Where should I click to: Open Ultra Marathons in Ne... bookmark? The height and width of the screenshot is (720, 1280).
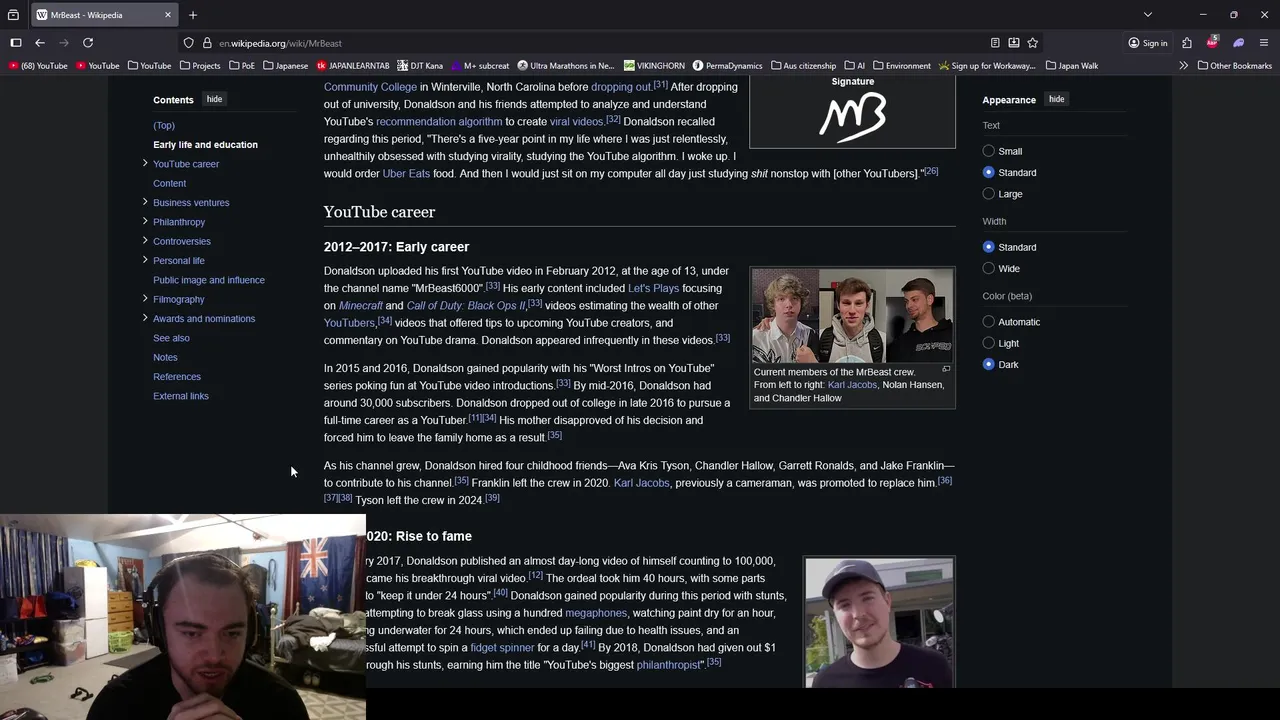(x=566, y=66)
